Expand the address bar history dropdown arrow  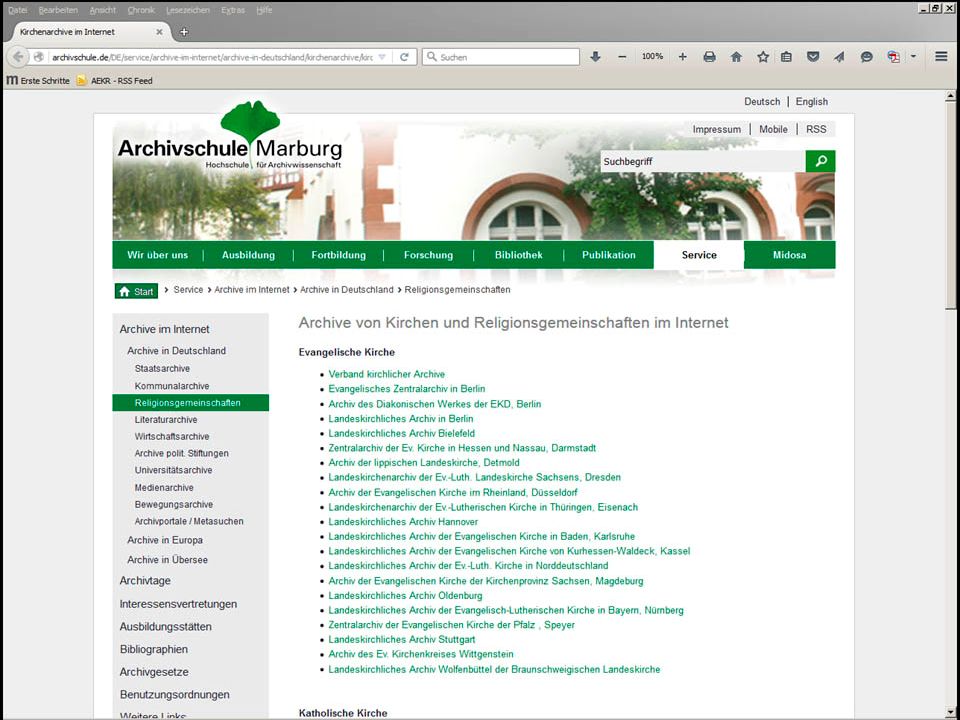[x=382, y=57]
